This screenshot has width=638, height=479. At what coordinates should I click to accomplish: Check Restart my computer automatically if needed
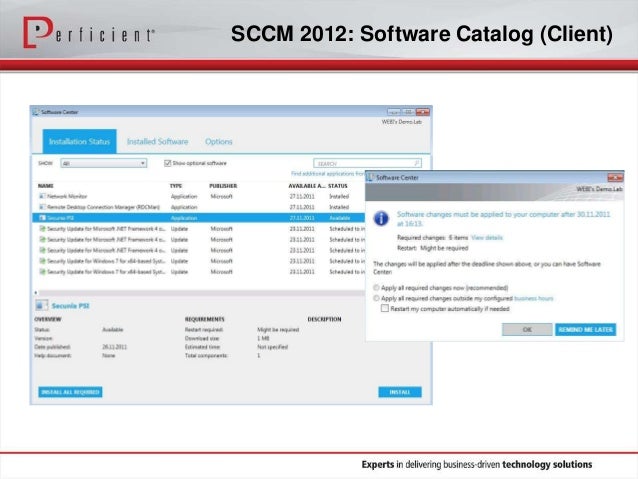pos(385,308)
